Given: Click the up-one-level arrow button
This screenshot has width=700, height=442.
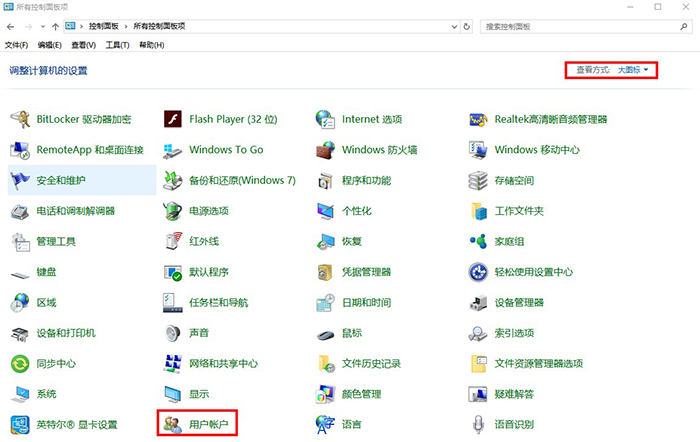Looking at the screenshot, I should point(55,26).
